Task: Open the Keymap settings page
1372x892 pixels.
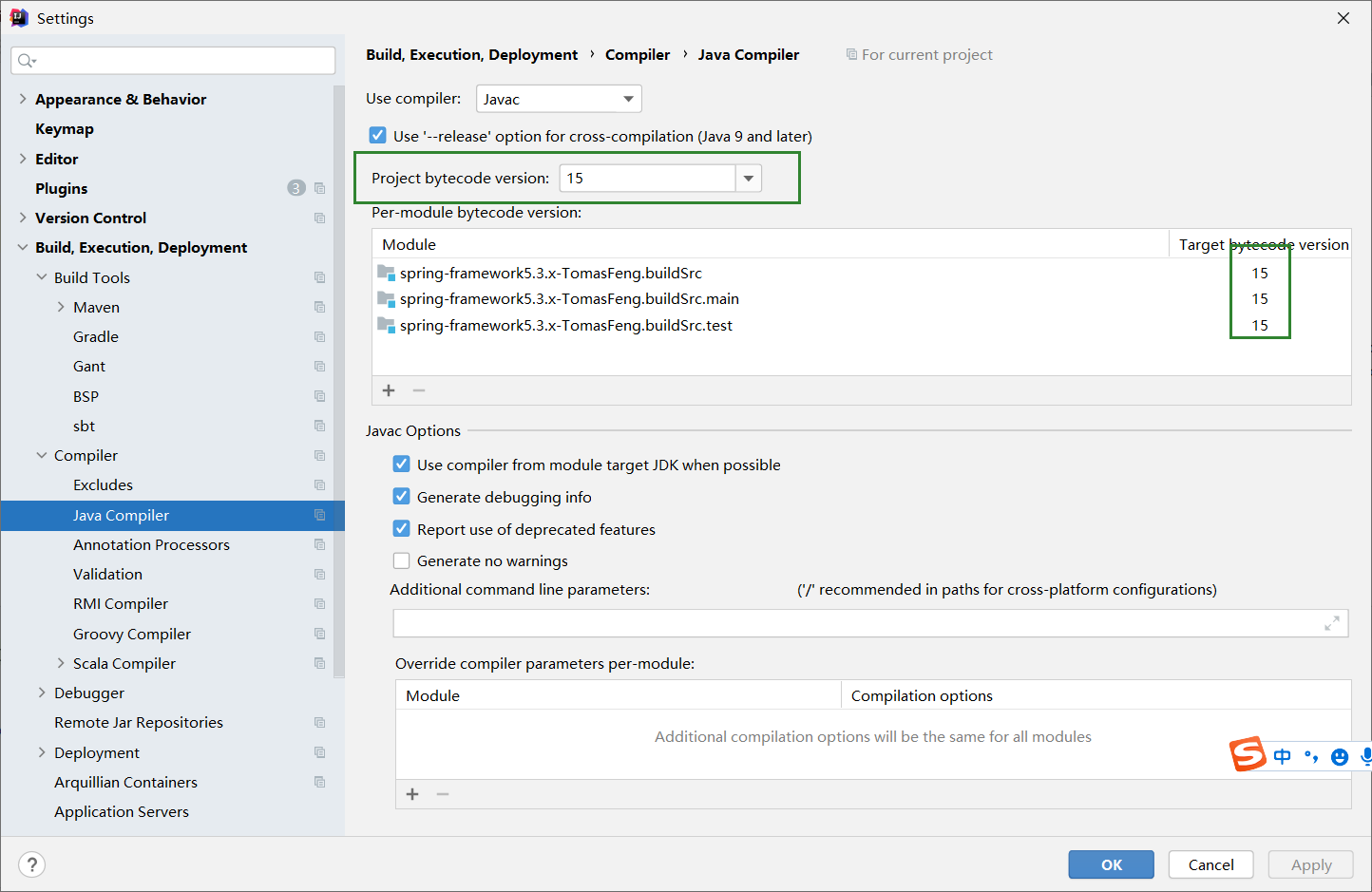Action: [x=65, y=128]
